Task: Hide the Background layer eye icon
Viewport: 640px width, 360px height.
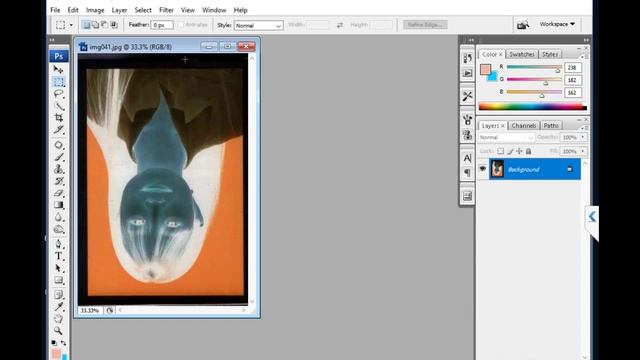Action: pyautogui.click(x=482, y=169)
